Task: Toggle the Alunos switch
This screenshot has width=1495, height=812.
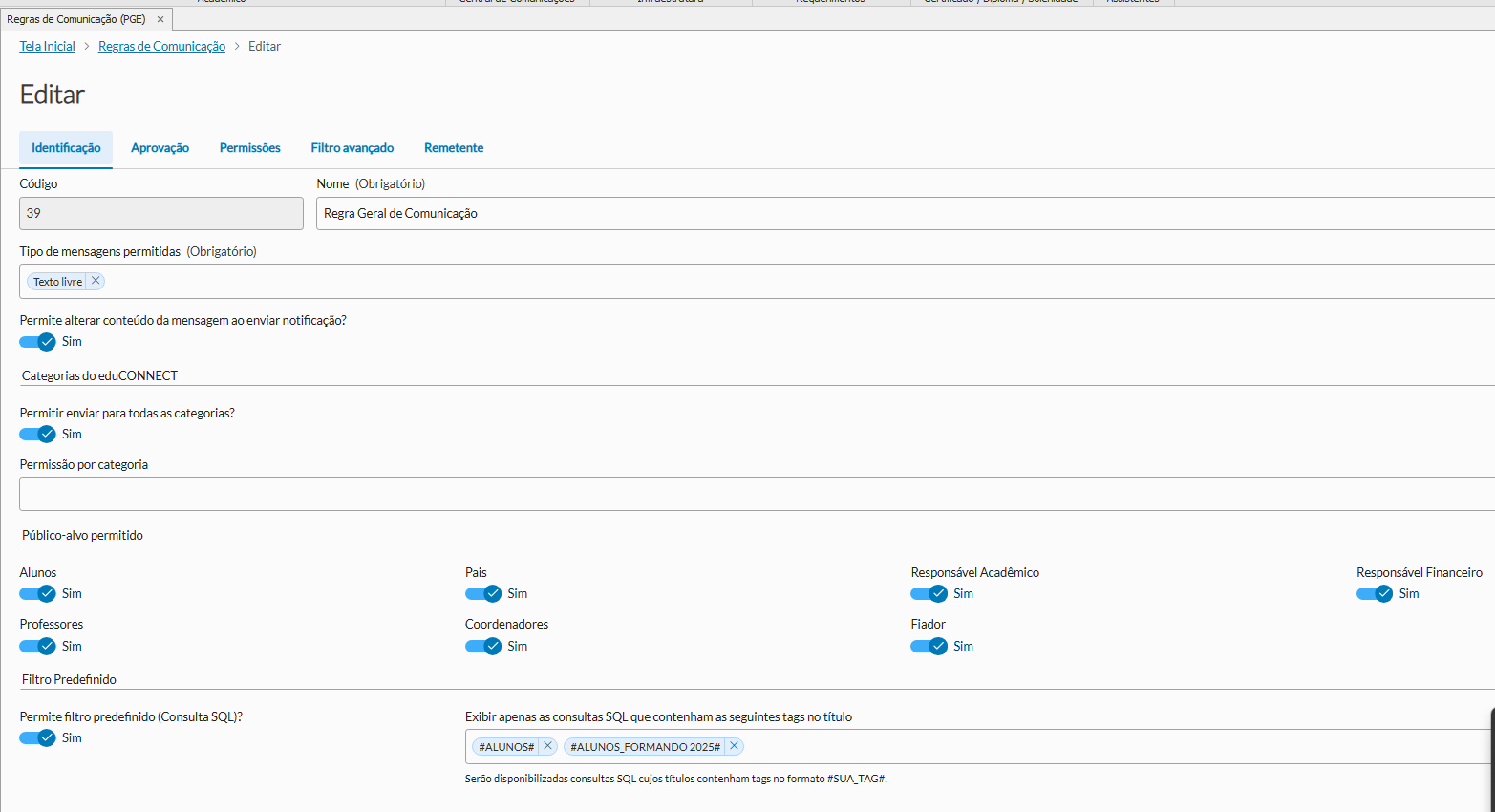Action: 38,594
